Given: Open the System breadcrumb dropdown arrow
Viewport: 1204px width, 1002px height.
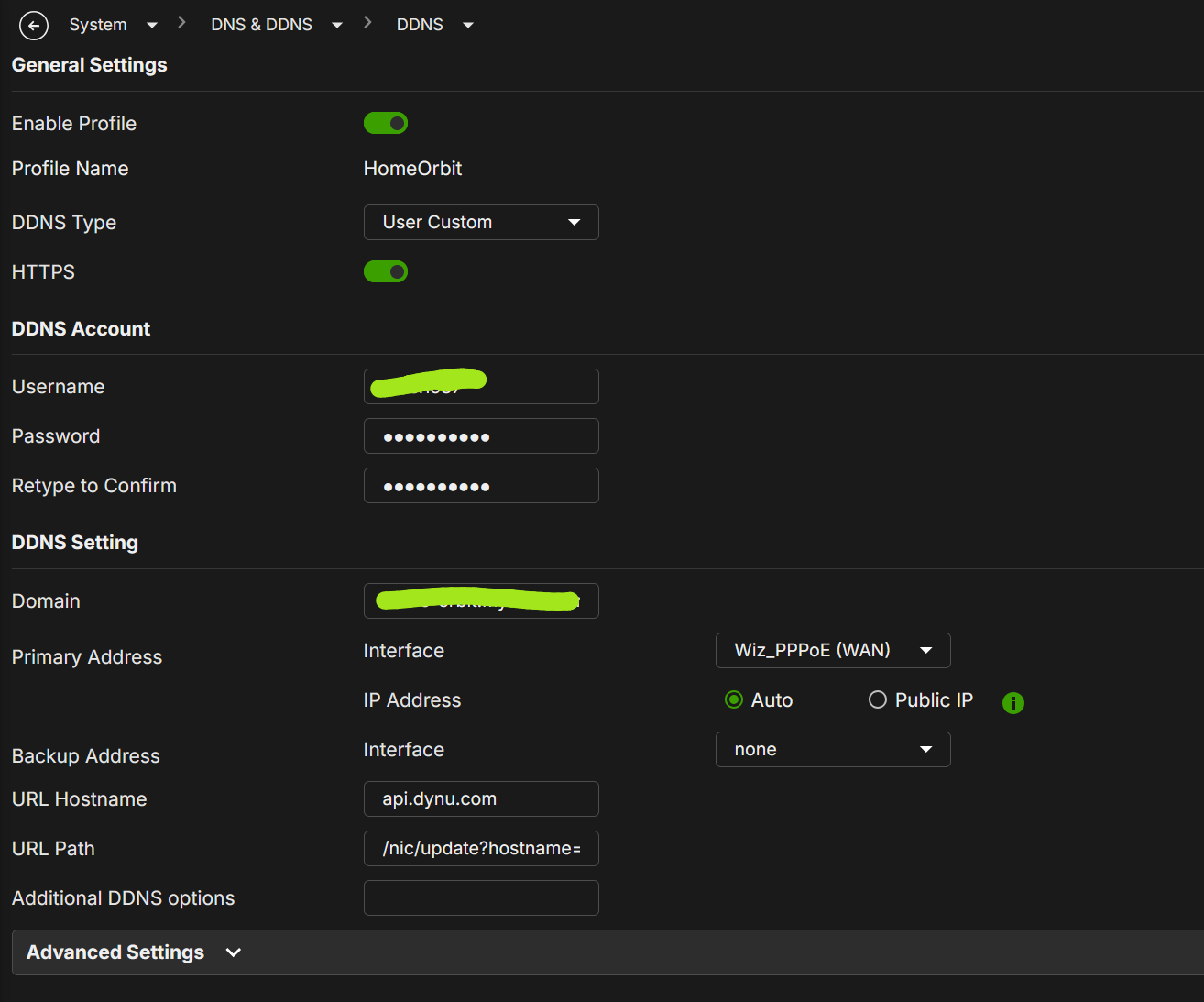Looking at the screenshot, I should (152, 26).
